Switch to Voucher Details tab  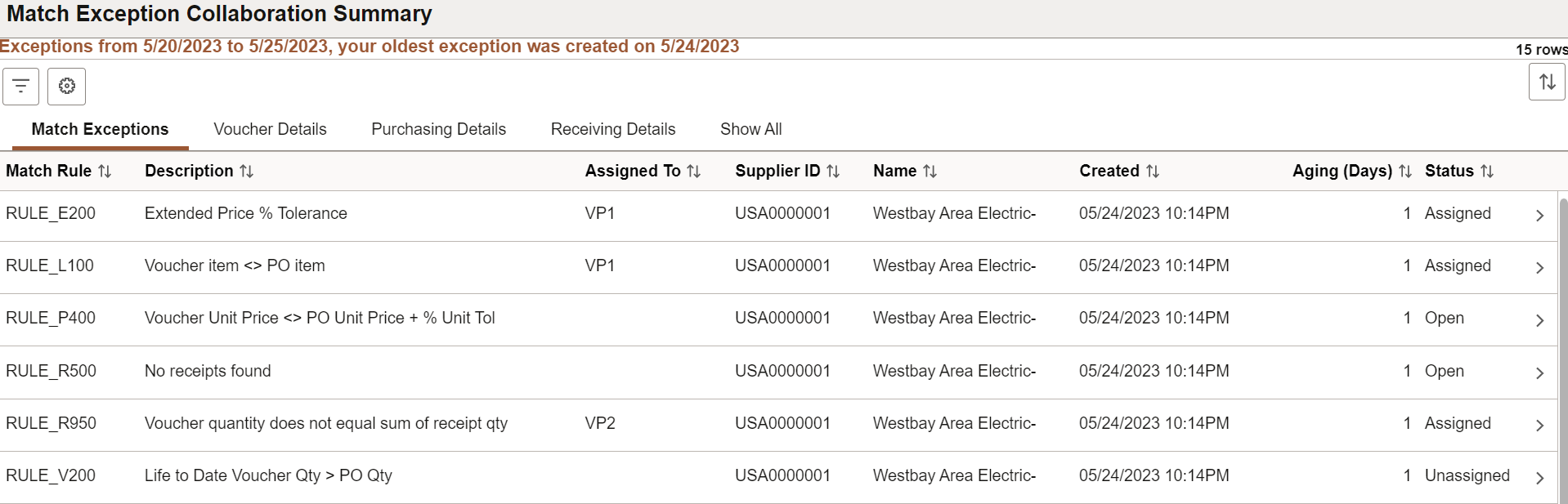[270, 129]
